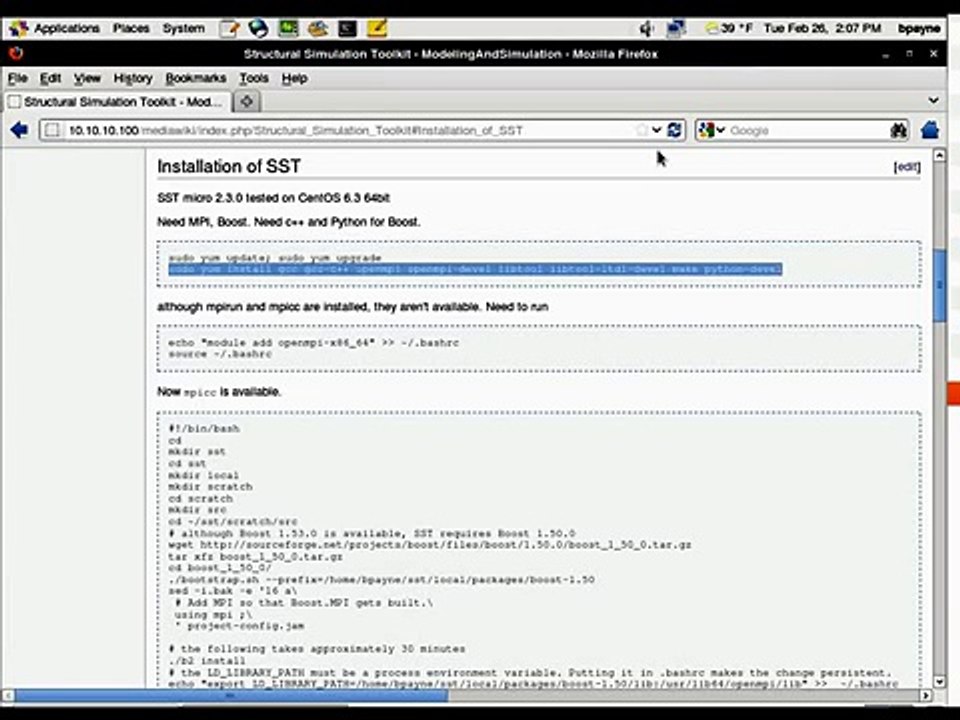Click the vertical scrollbar thumb
960x720 pixels.
click(939, 285)
